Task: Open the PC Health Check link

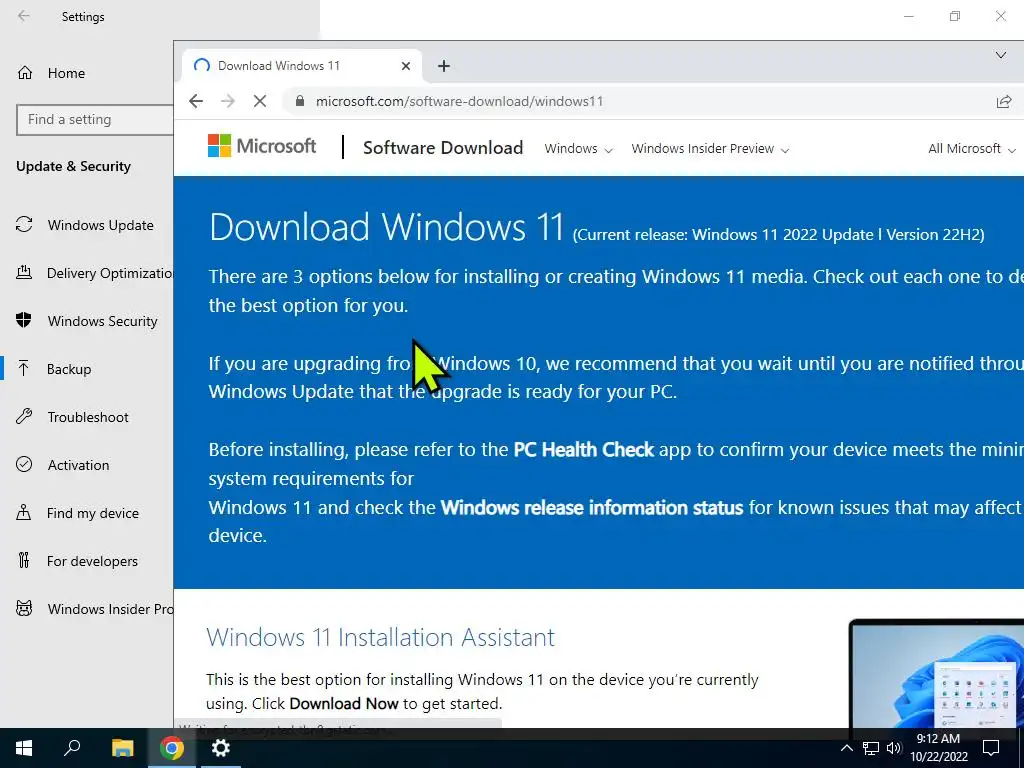Action: coord(584,450)
